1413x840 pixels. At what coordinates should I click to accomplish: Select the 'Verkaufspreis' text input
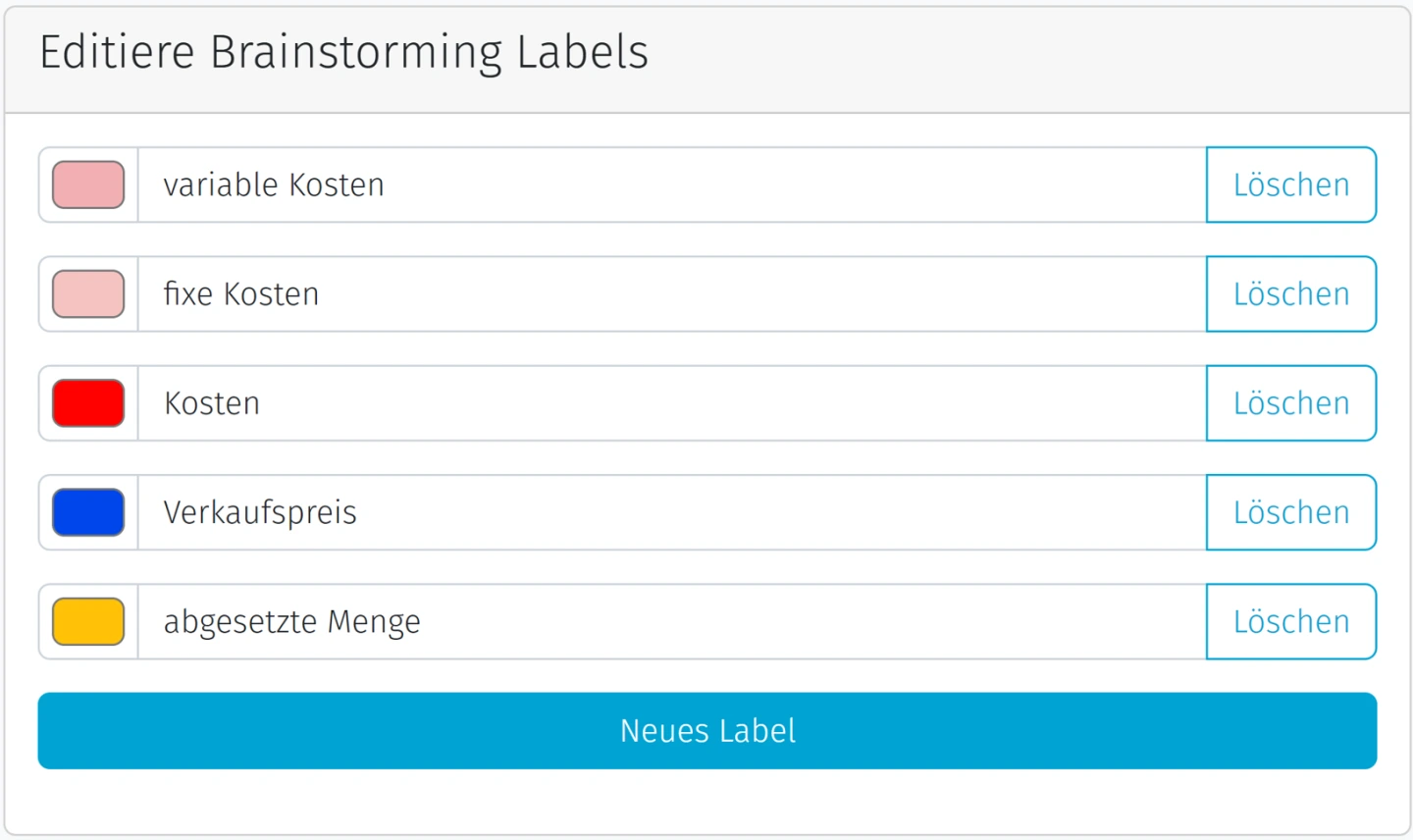click(671, 512)
